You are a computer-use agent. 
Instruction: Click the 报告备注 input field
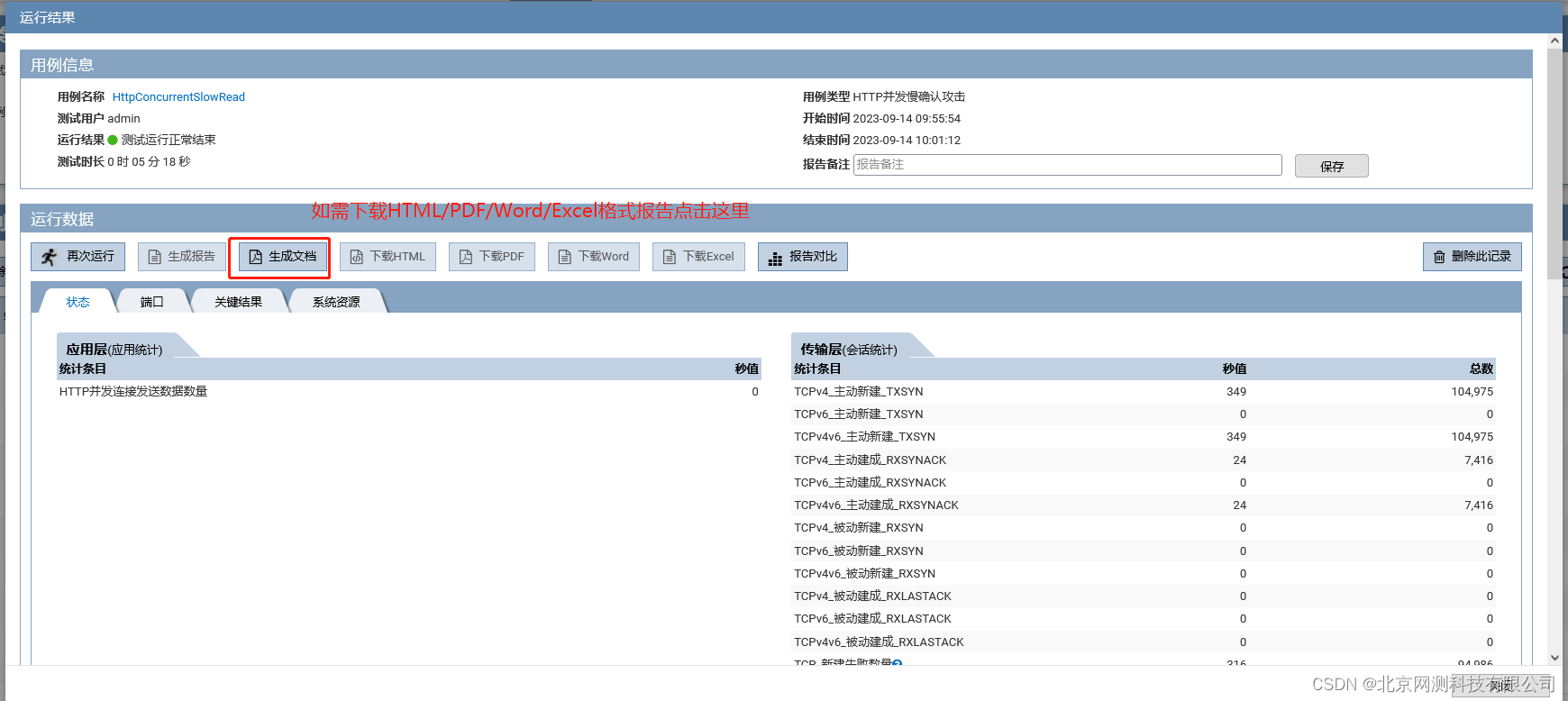[1068, 165]
